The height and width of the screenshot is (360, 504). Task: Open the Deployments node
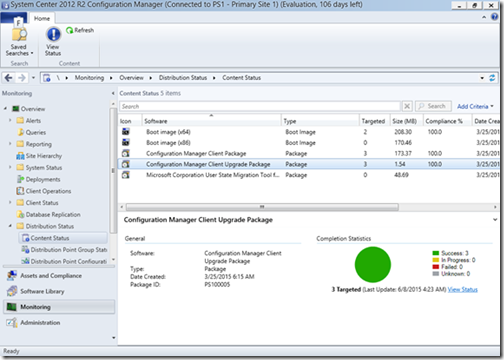click(x=39, y=179)
